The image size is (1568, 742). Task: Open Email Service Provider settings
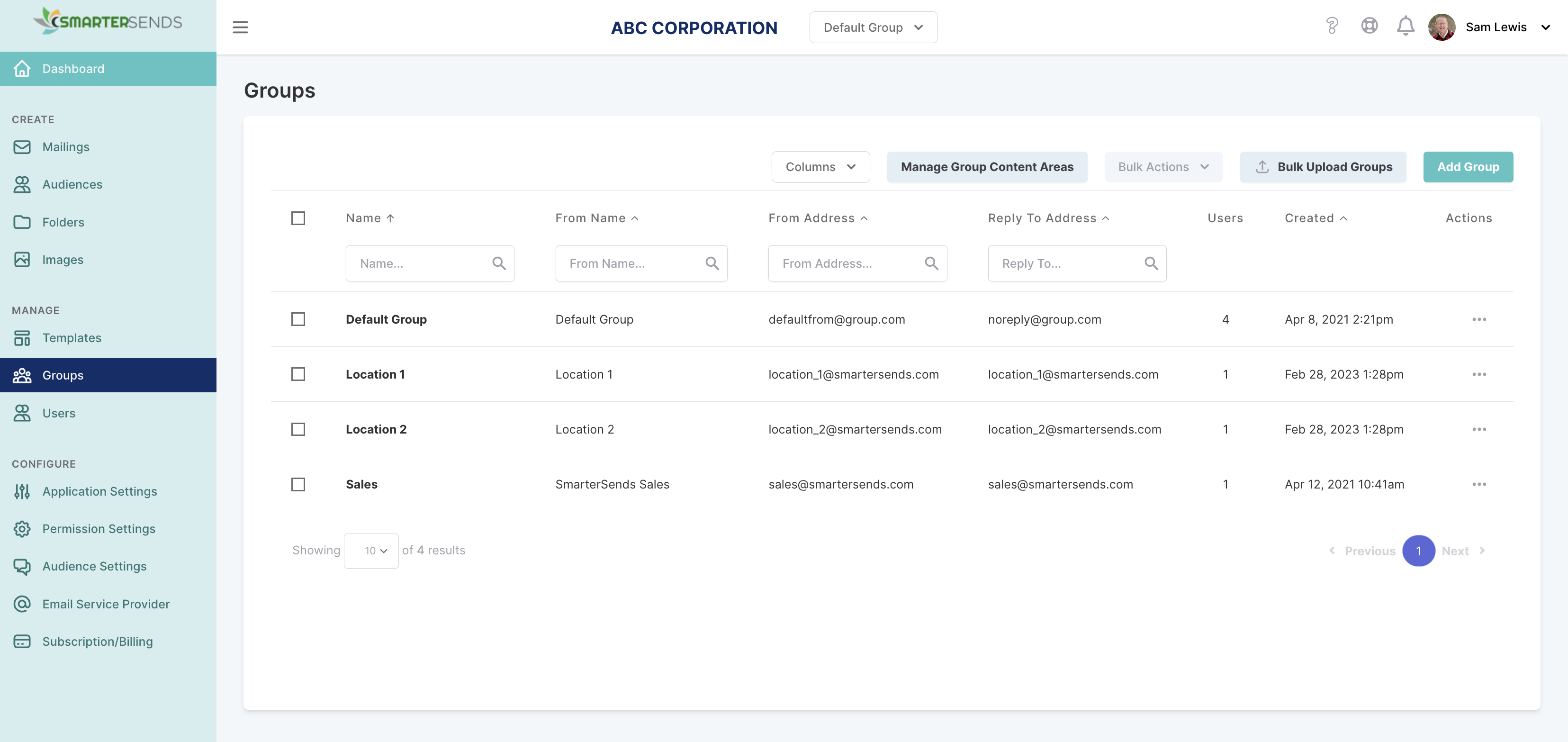pyautogui.click(x=106, y=604)
